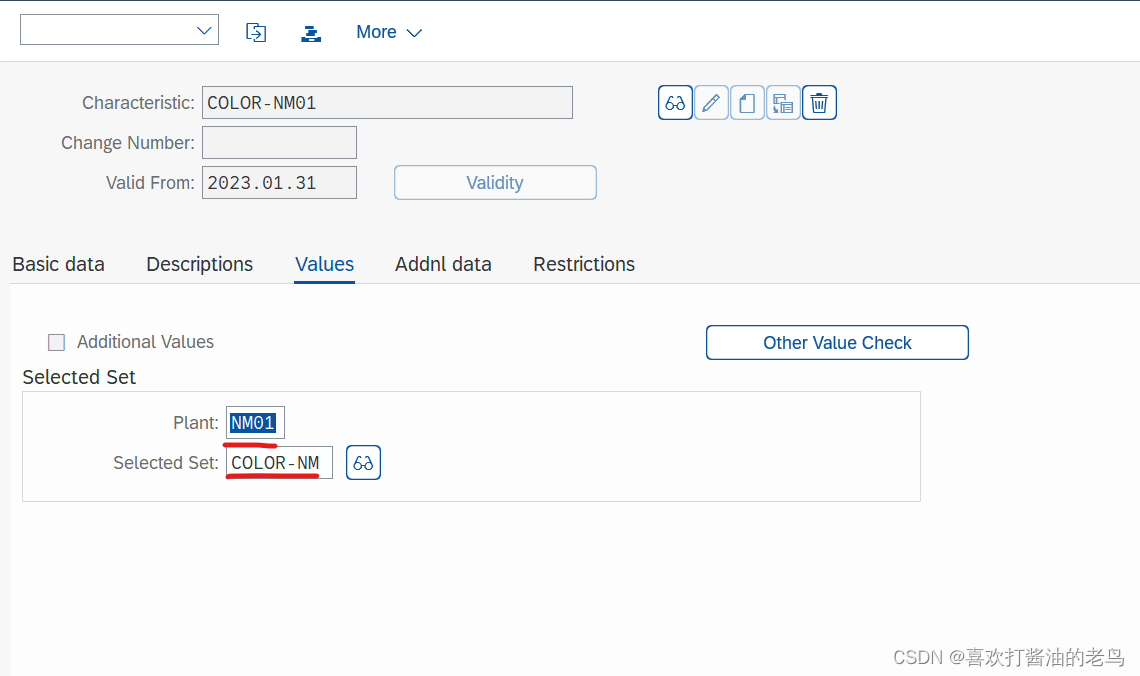Click the trash icon to delete the characteristic

(x=819, y=102)
